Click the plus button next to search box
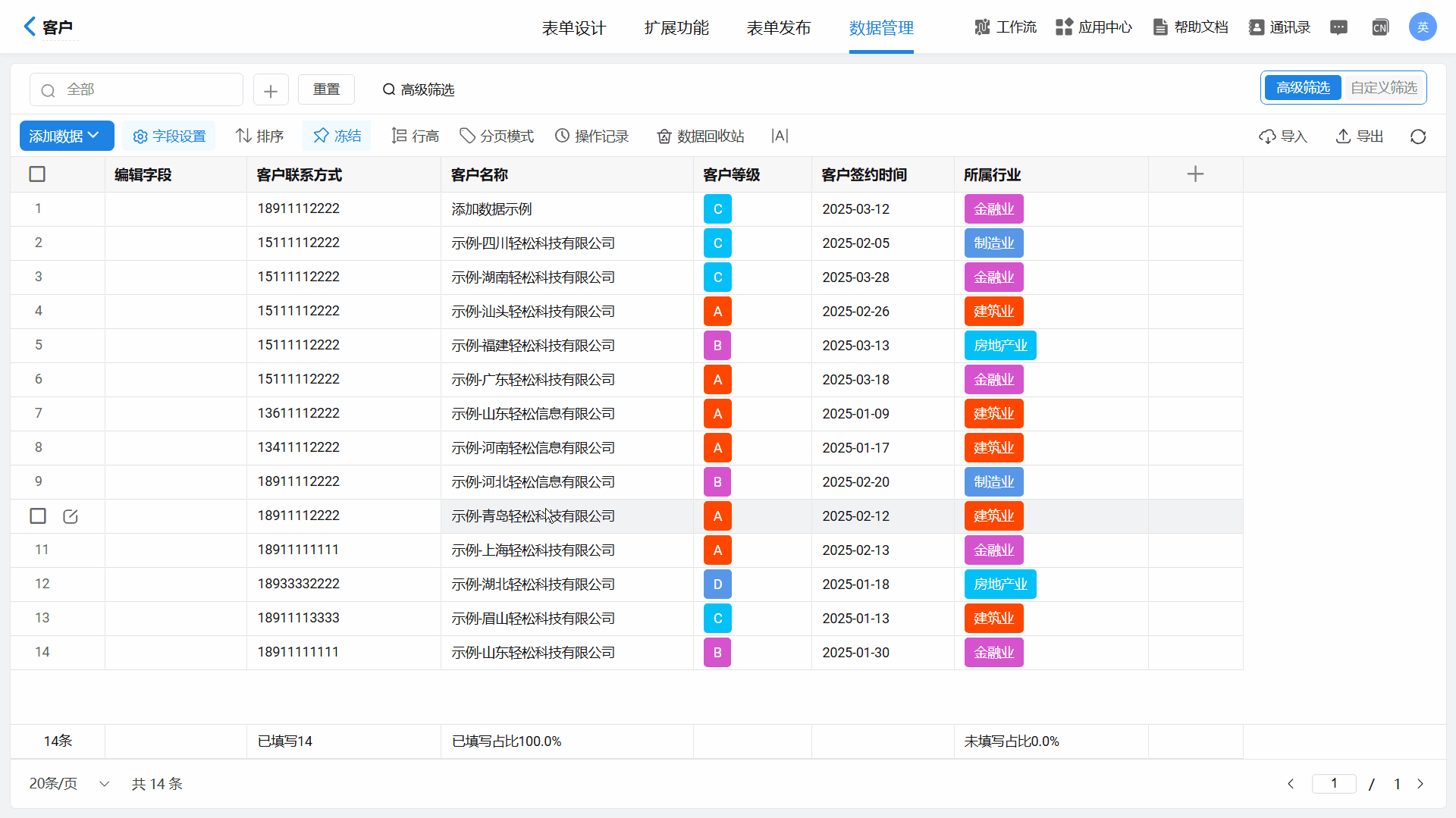 click(271, 89)
